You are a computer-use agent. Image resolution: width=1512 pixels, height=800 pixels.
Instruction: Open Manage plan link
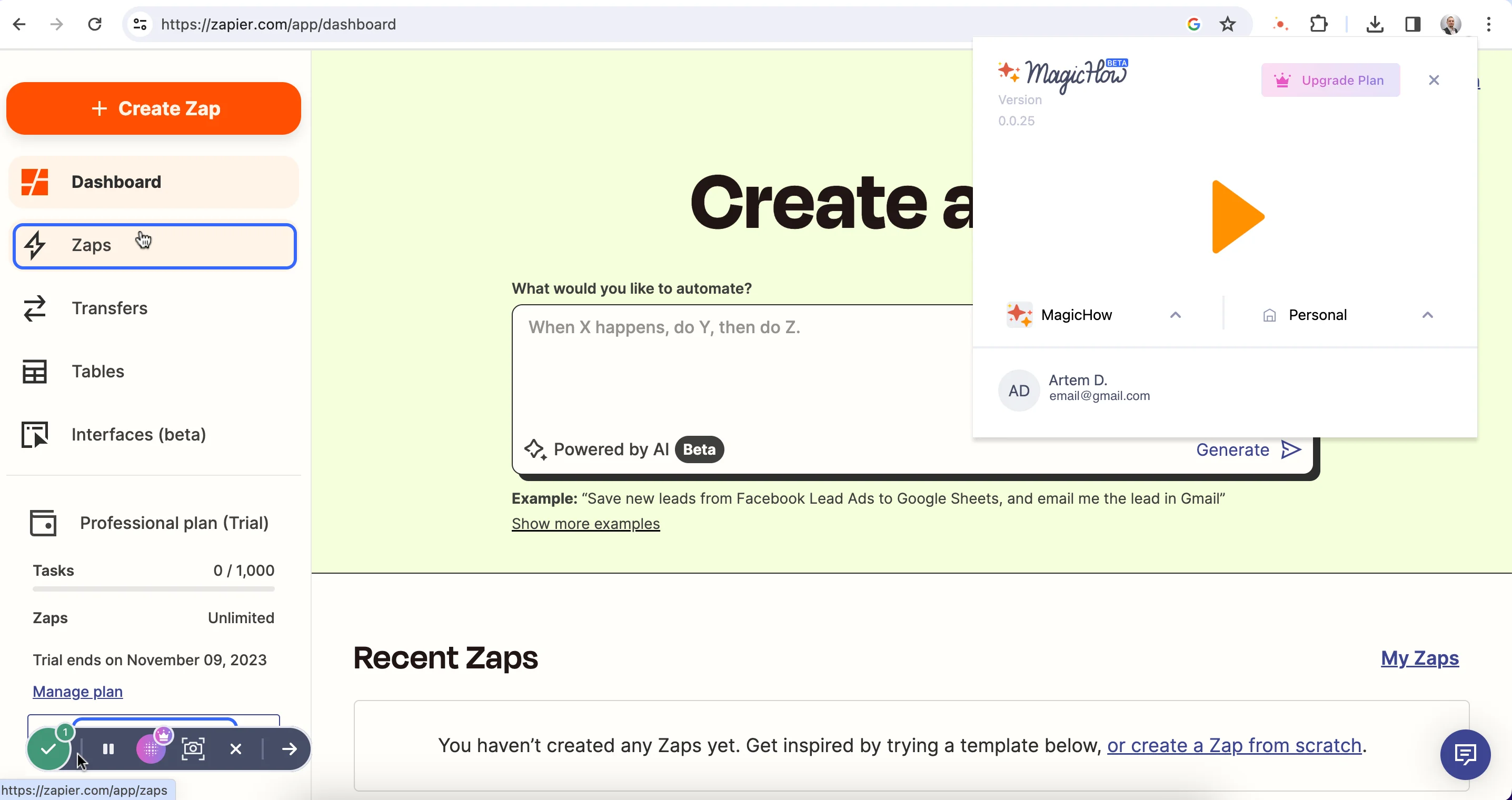click(77, 692)
